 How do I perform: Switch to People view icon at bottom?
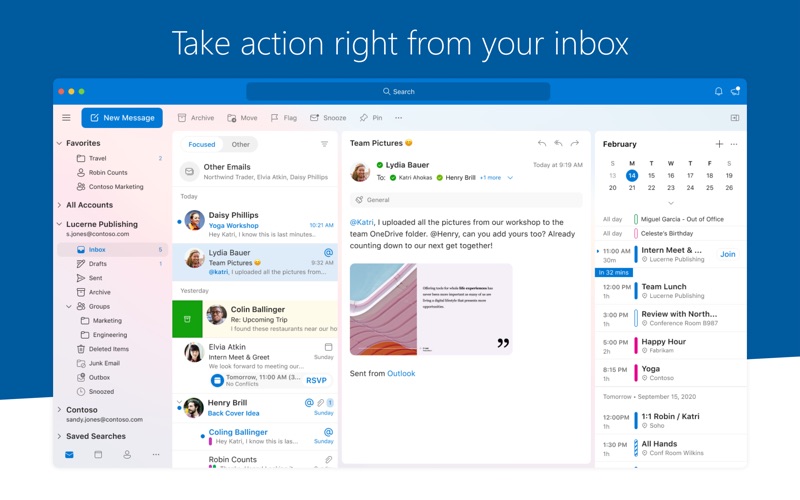pos(127,455)
